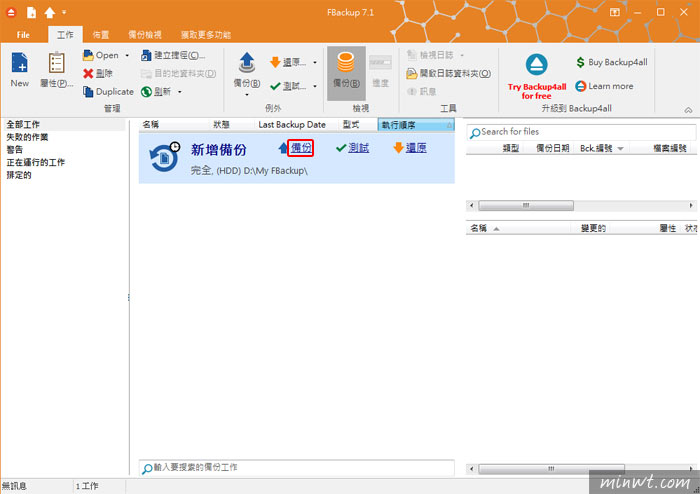Collapse the ribbon with chevron
Viewport: 700px width, 494px height.
click(688, 110)
